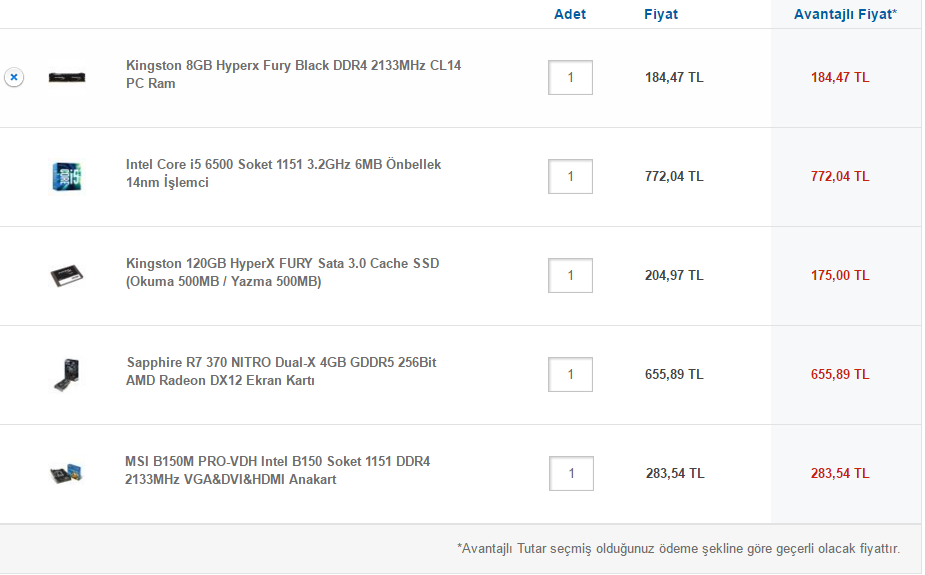
Task: Select the 655,89 TL red Avantajlı price
Action: [840, 374]
